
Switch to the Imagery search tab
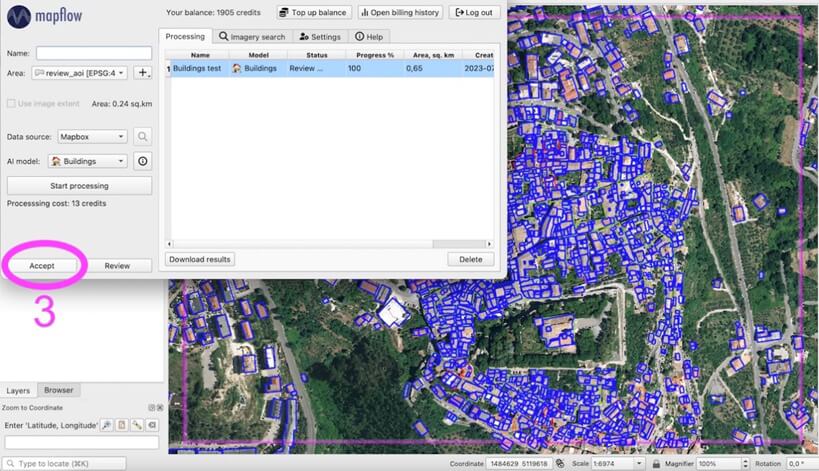point(252,36)
